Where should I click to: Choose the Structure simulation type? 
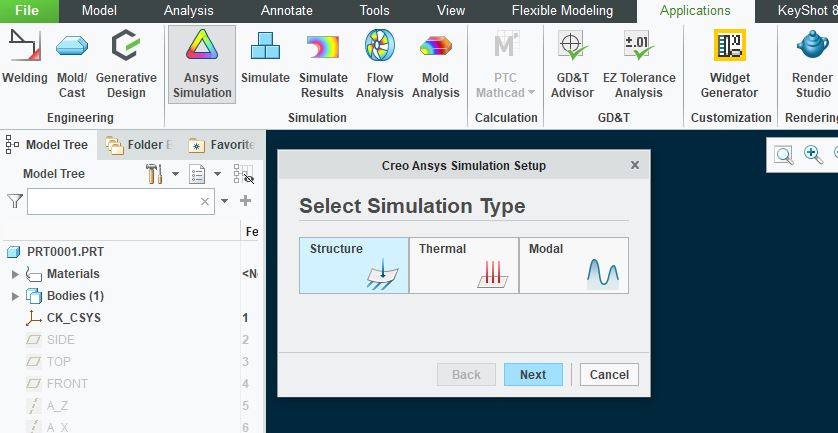tap(354, 266)
